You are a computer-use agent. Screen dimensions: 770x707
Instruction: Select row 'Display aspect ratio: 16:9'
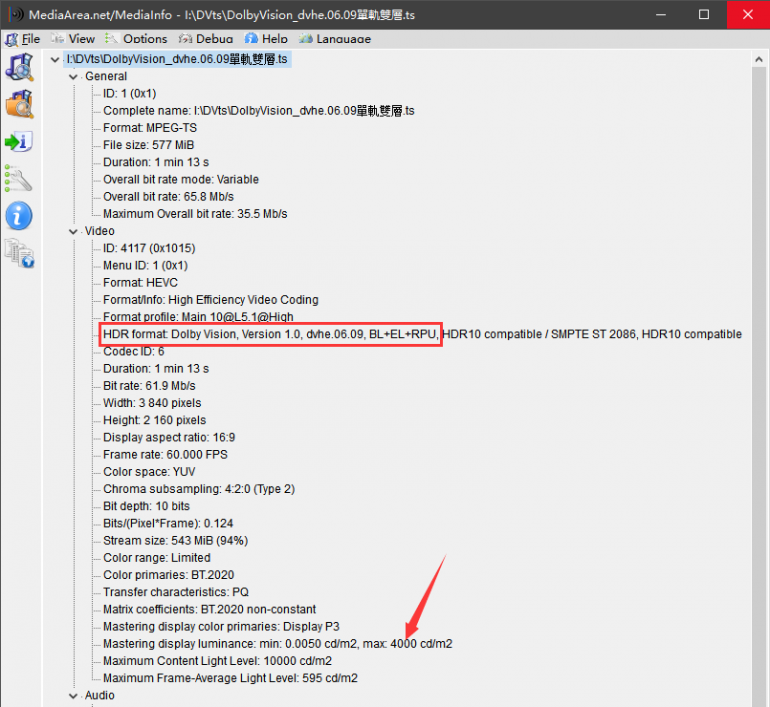coord(169,437)
